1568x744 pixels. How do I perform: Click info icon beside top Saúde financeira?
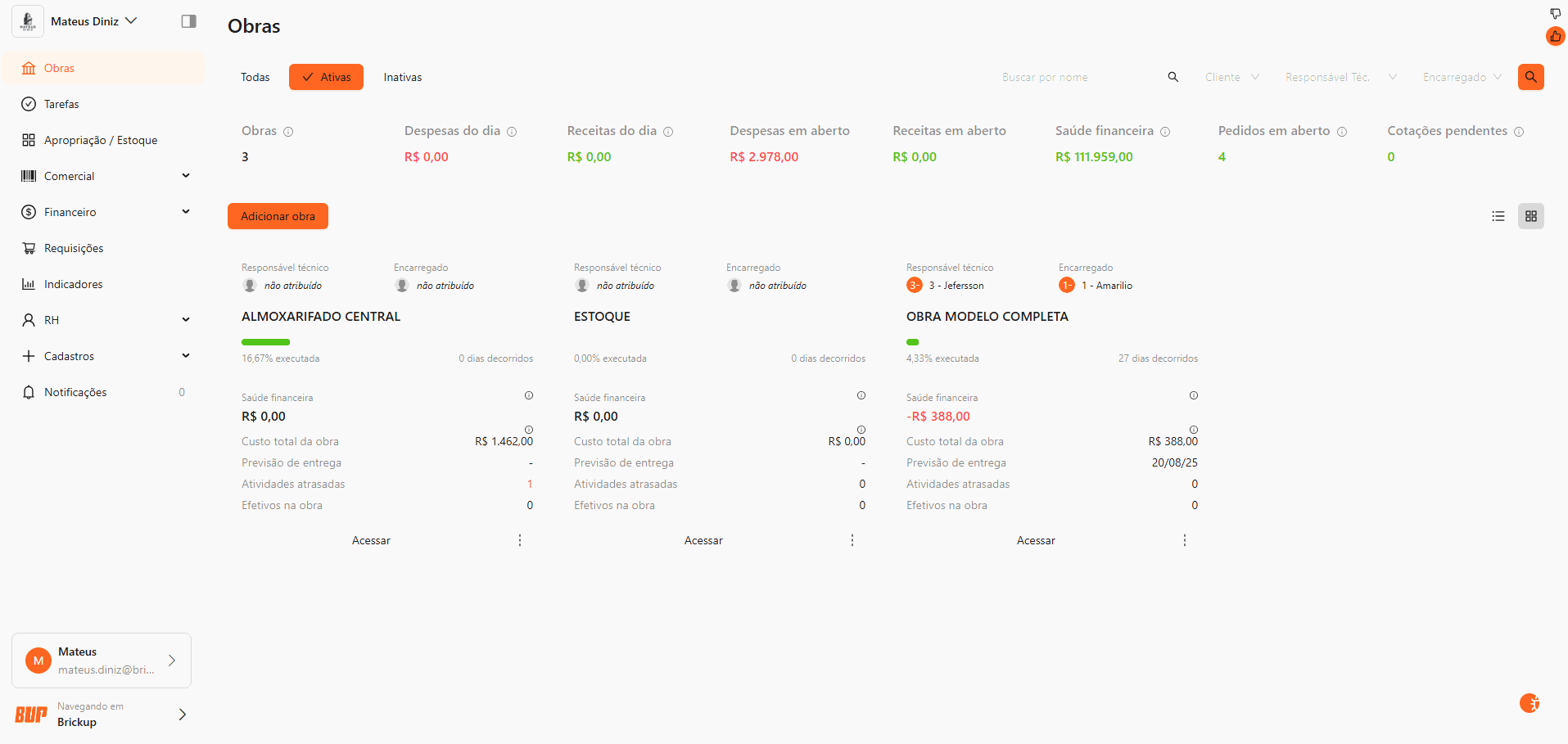coord(1165,132)
